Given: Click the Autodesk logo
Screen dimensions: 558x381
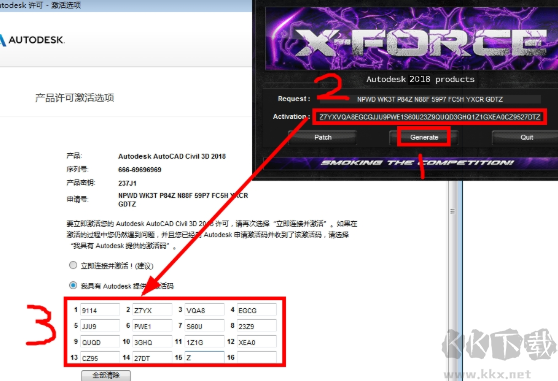Looking at the screenshot, I should [32, 39].
